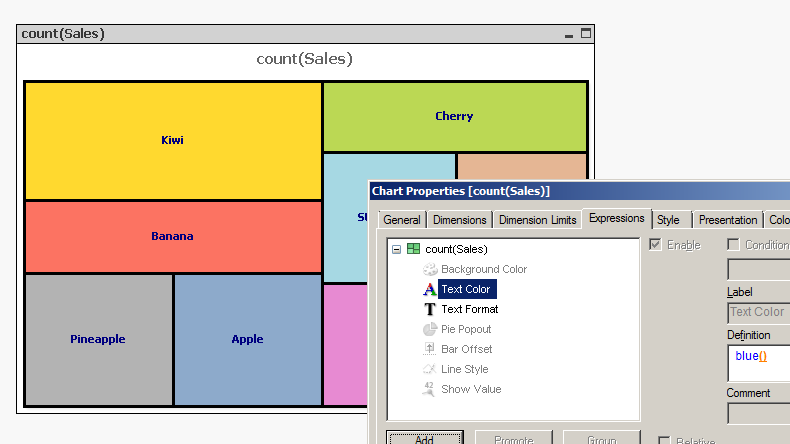790x444 pixels.
Task: Select the yellow Kiwi block
Action: tap(173, 141)
